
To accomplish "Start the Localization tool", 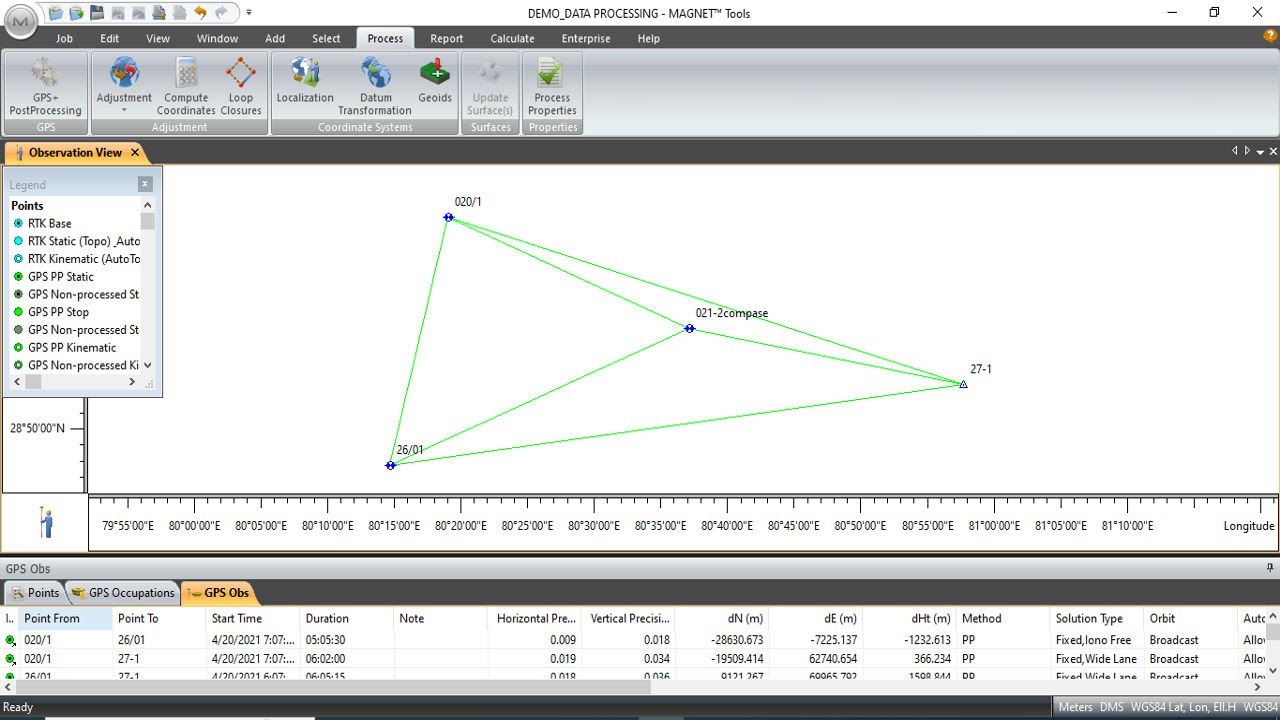I will [x=305, y=81].
